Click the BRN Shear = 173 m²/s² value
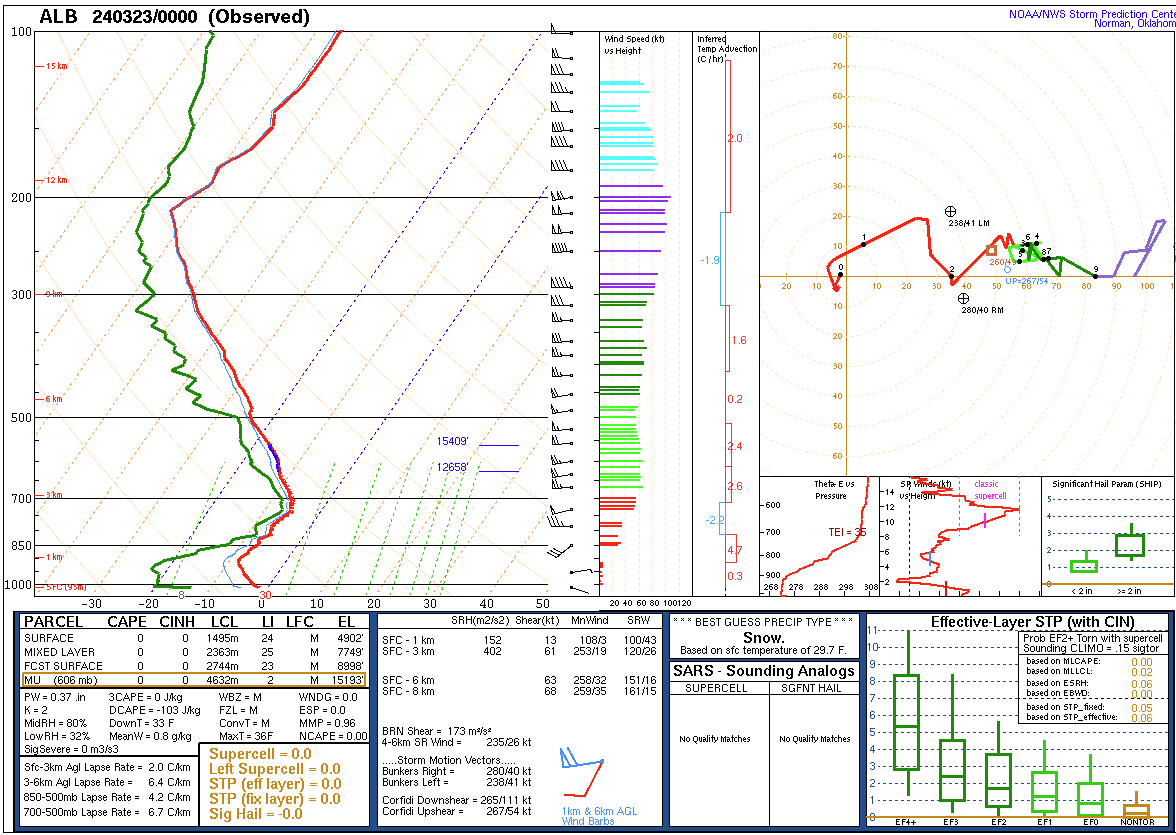This screenshot has width=1176, height=835. (x=436, y=731)
